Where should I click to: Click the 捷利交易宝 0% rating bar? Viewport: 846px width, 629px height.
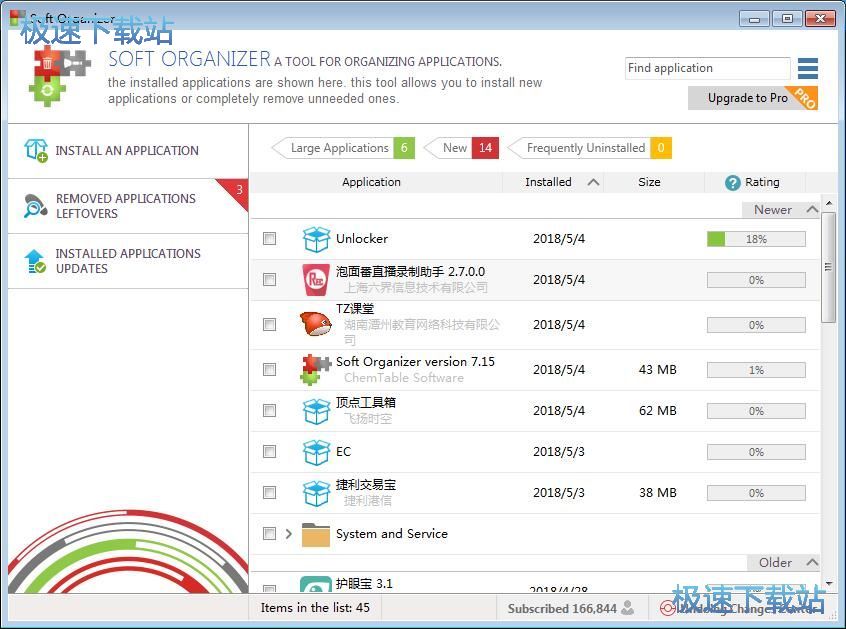point(756,493)
